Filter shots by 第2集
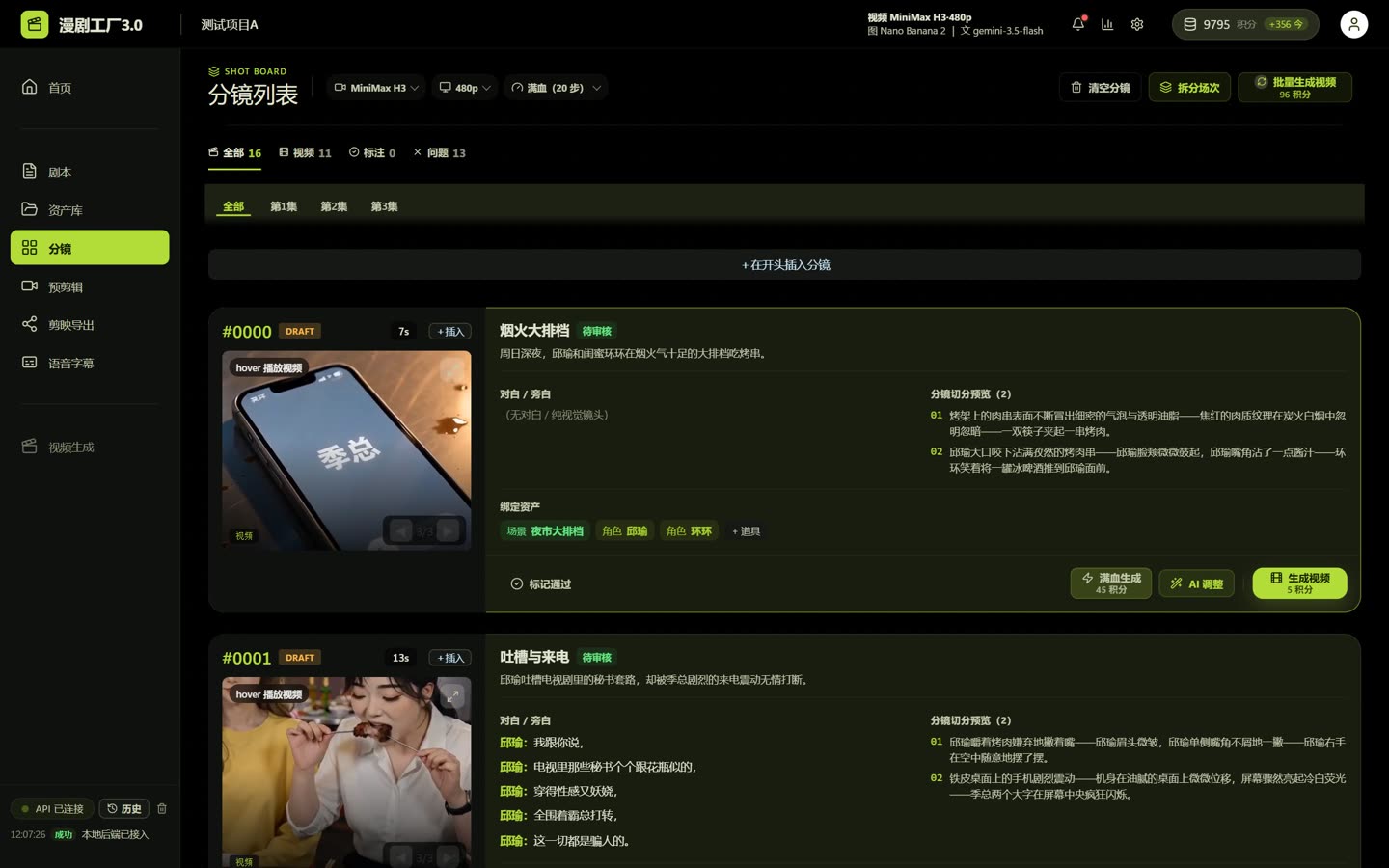1389x868 pixels. (x=334, y=206)
